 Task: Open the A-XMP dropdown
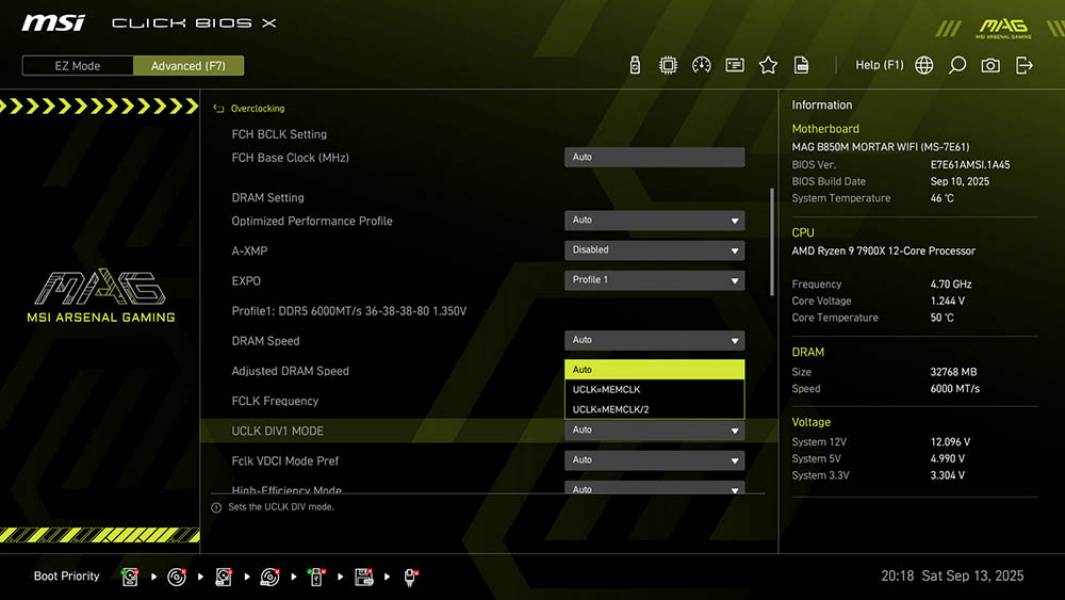(x=654, y=249)
